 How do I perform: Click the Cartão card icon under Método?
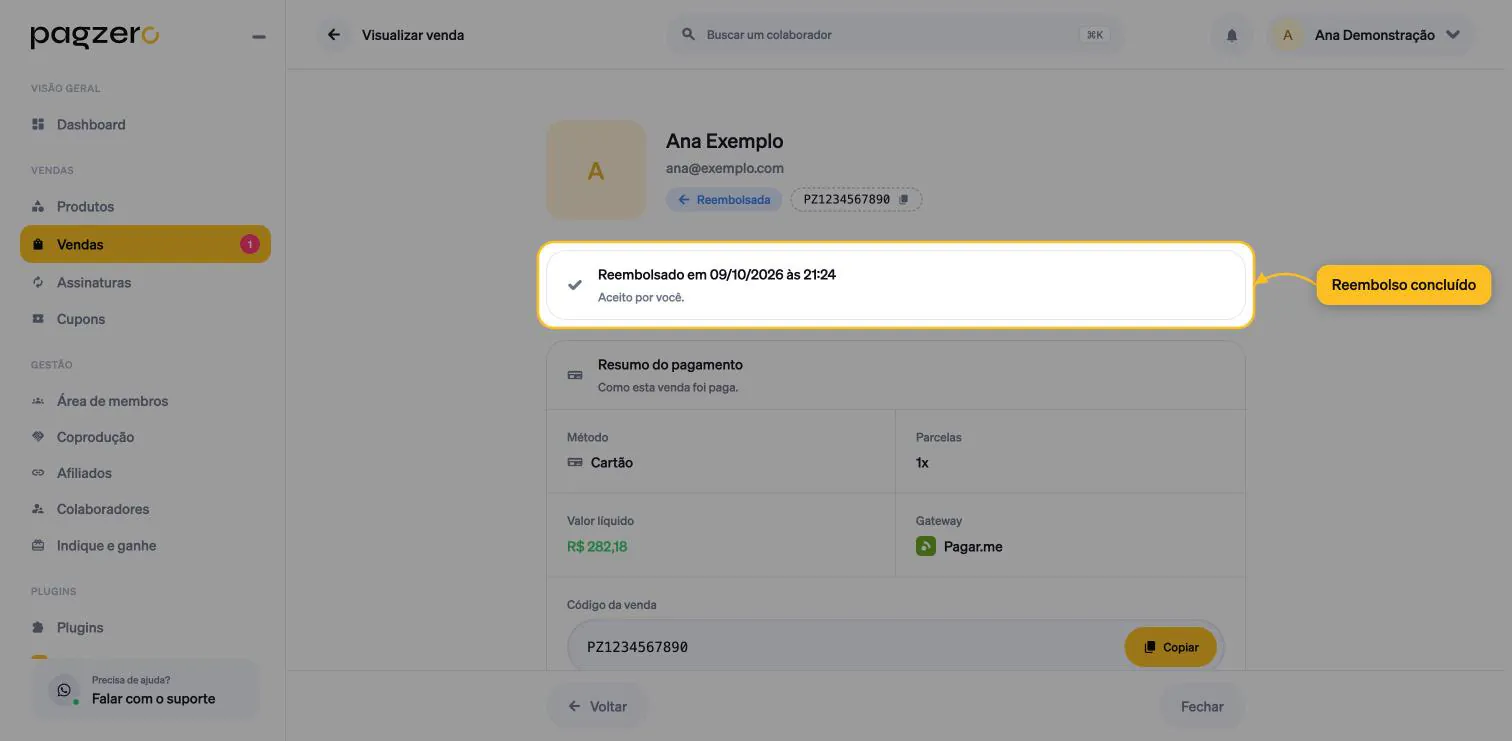pyautogui.click(x=575, y=463)
